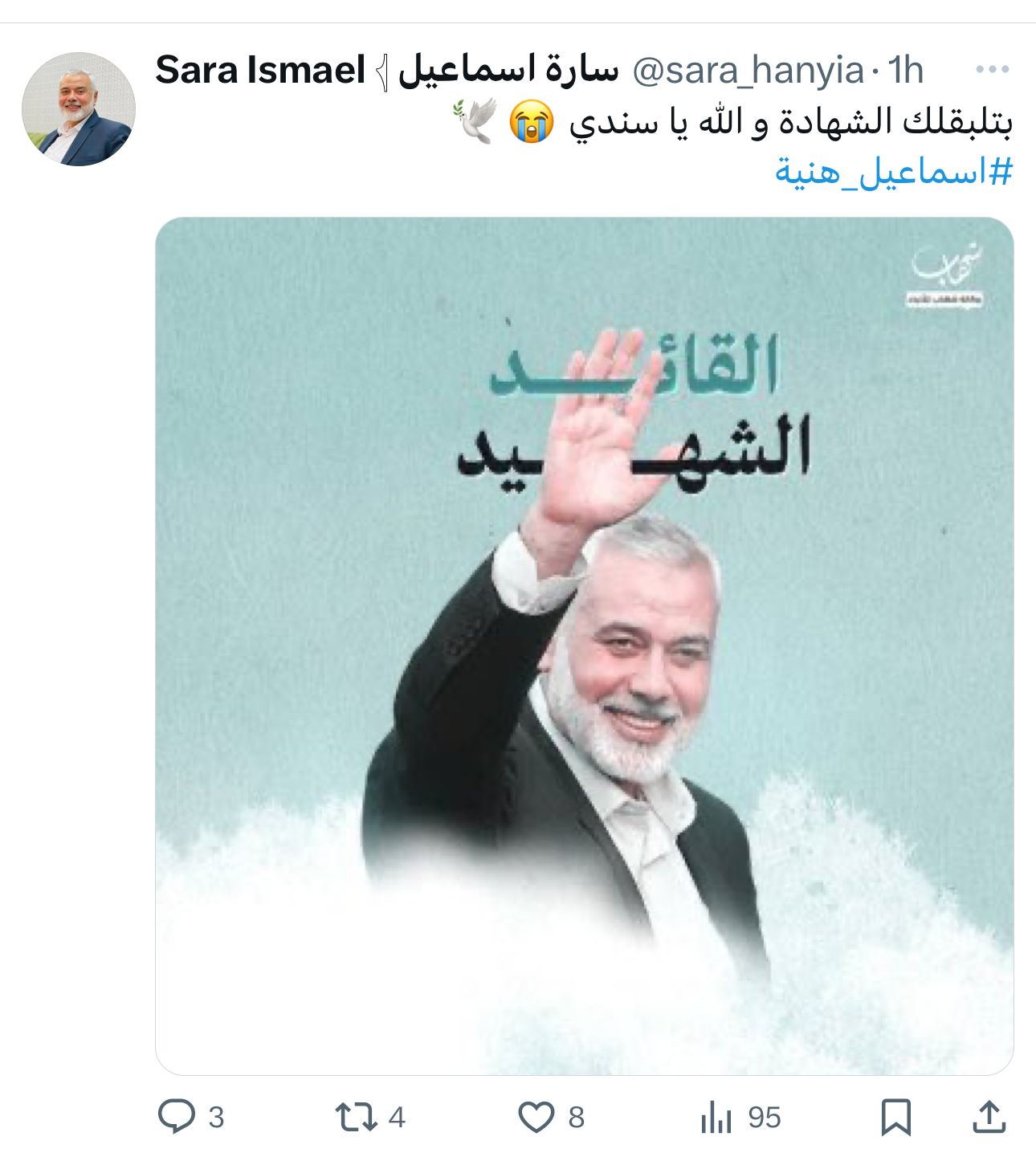Click the Arabic tweet text line
1036x1165 pixels.
[732, 122]
